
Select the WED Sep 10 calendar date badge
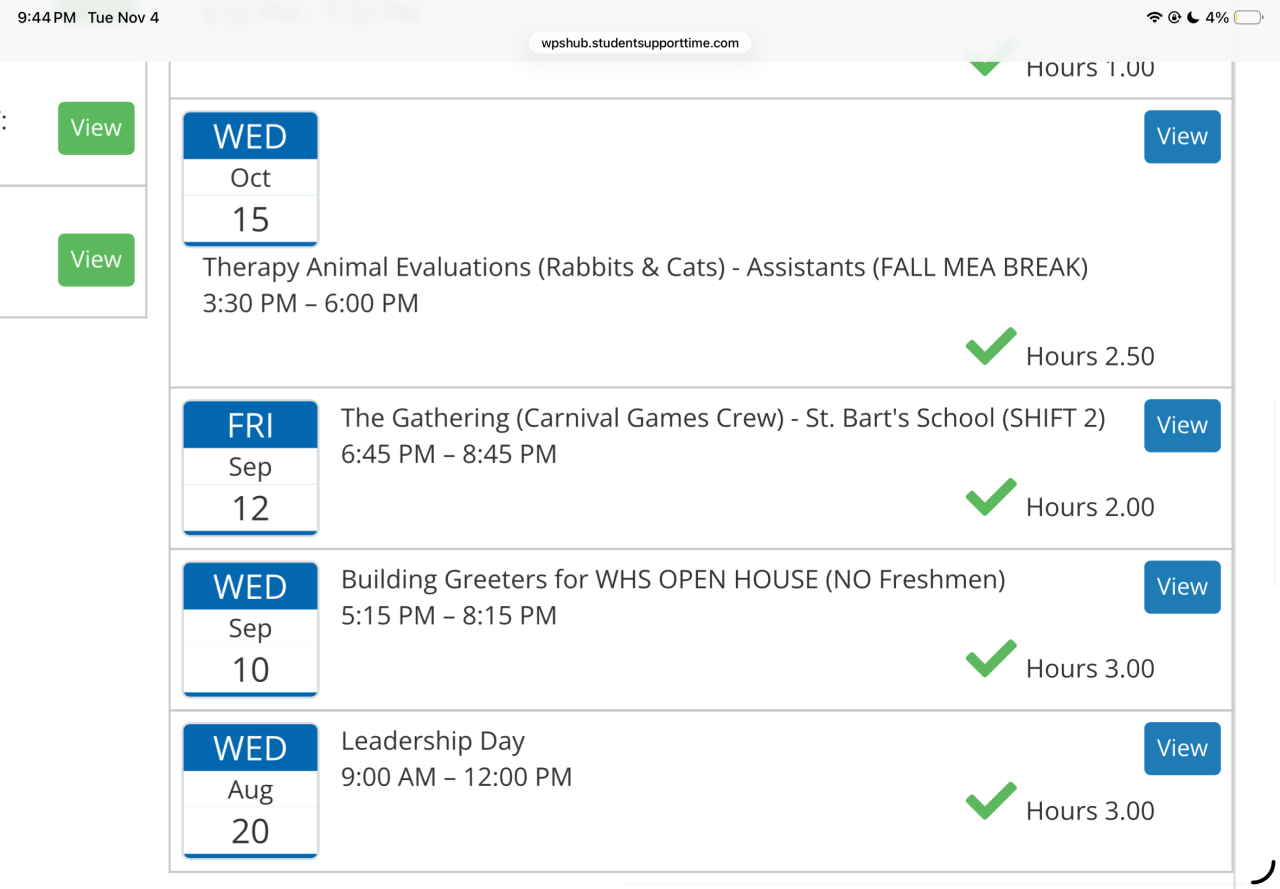(x=250, y=629)
